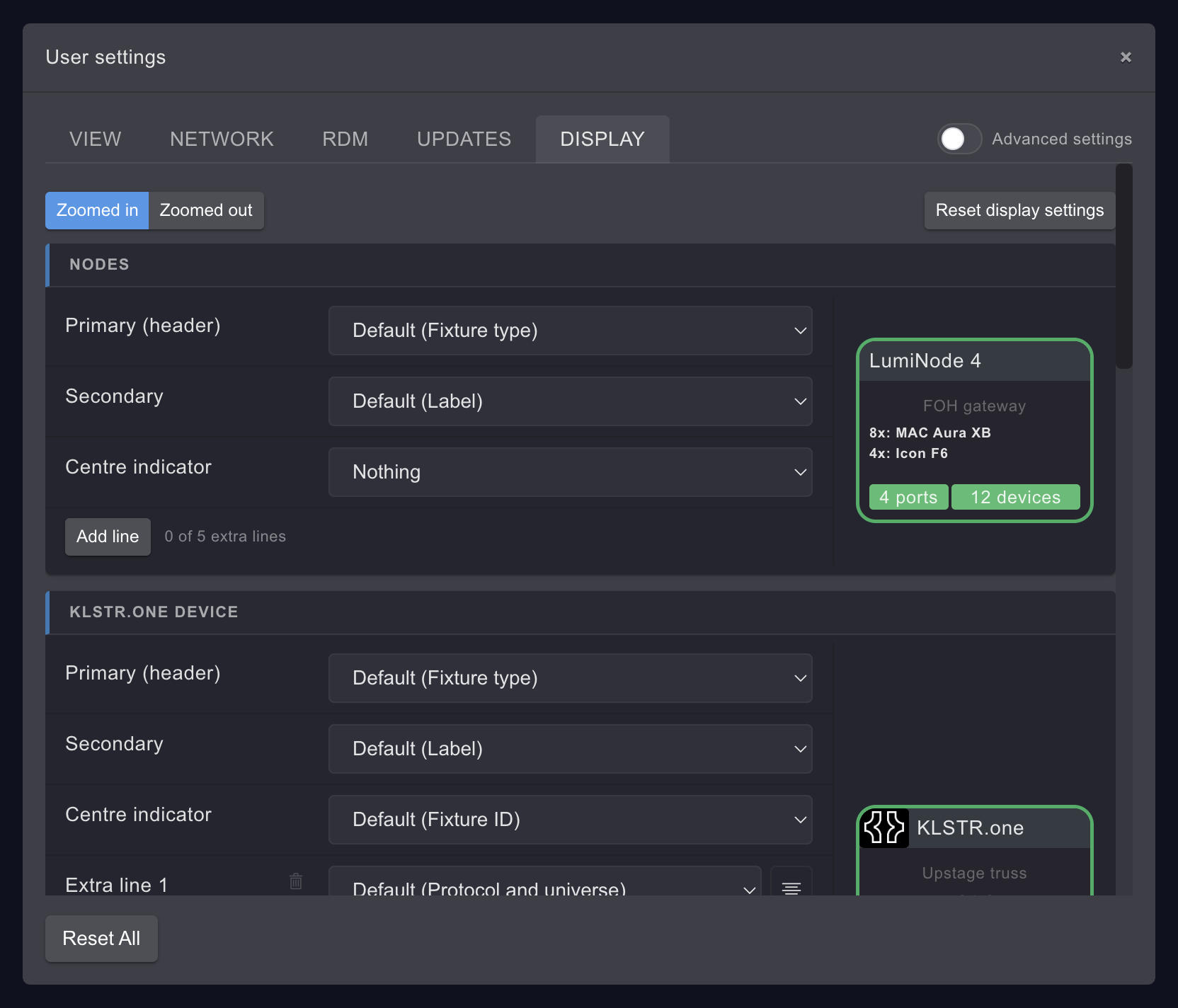
Task: Click 'Upstage truss' label in KLSTR.one preview
Action: pyautogui.click(x=974, y=873)
